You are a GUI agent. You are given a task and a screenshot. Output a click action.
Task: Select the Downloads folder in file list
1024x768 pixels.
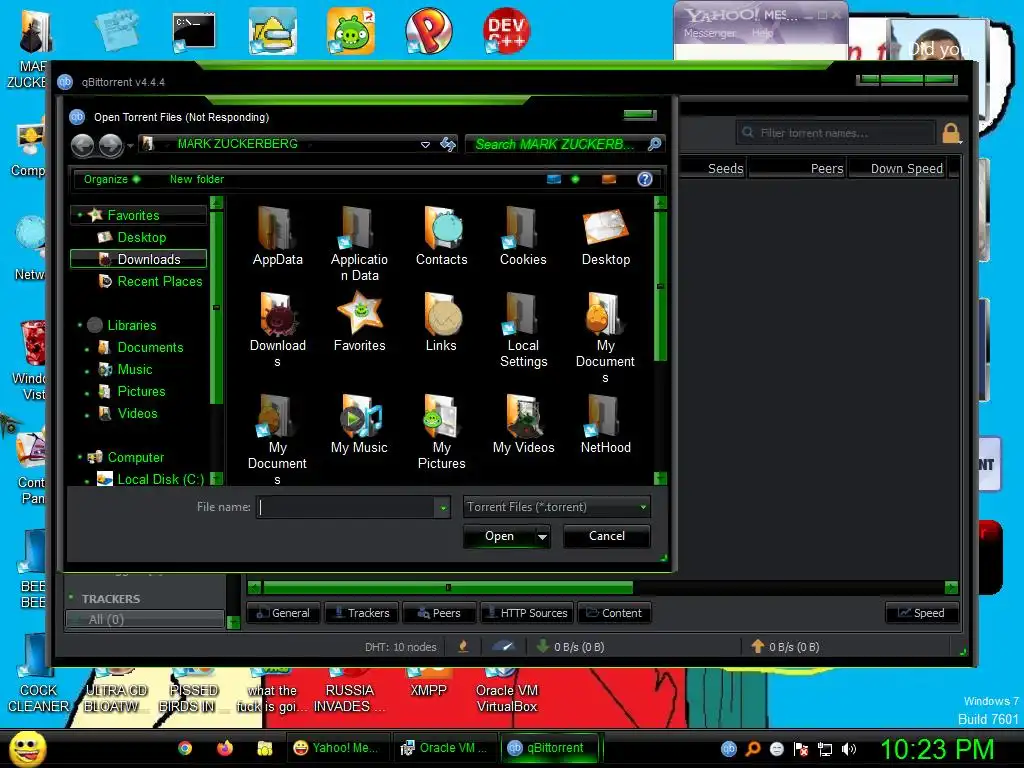tap(278, 329)
